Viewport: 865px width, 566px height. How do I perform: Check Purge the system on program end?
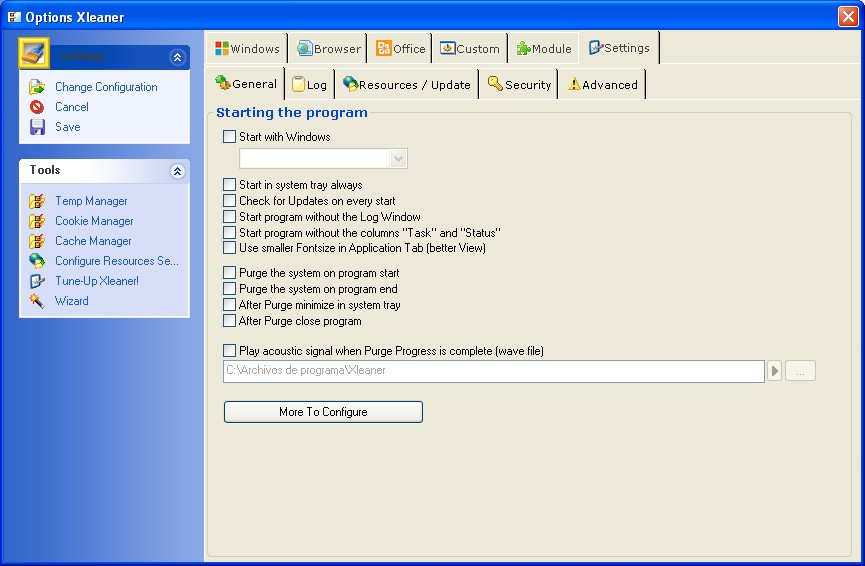pyautogui.click(x=229, y=289)
